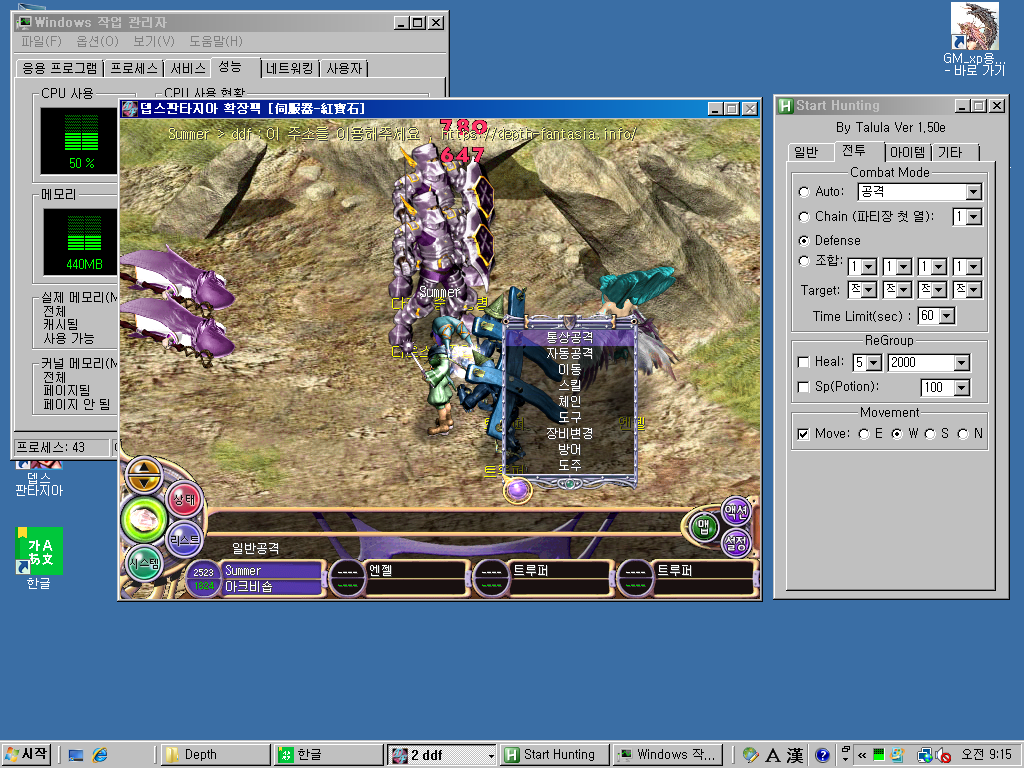Image resolution: width=1024 pixels, height=768 pixels.
Task: Click the large green-ringed character orb
Action: click(144, 519)
